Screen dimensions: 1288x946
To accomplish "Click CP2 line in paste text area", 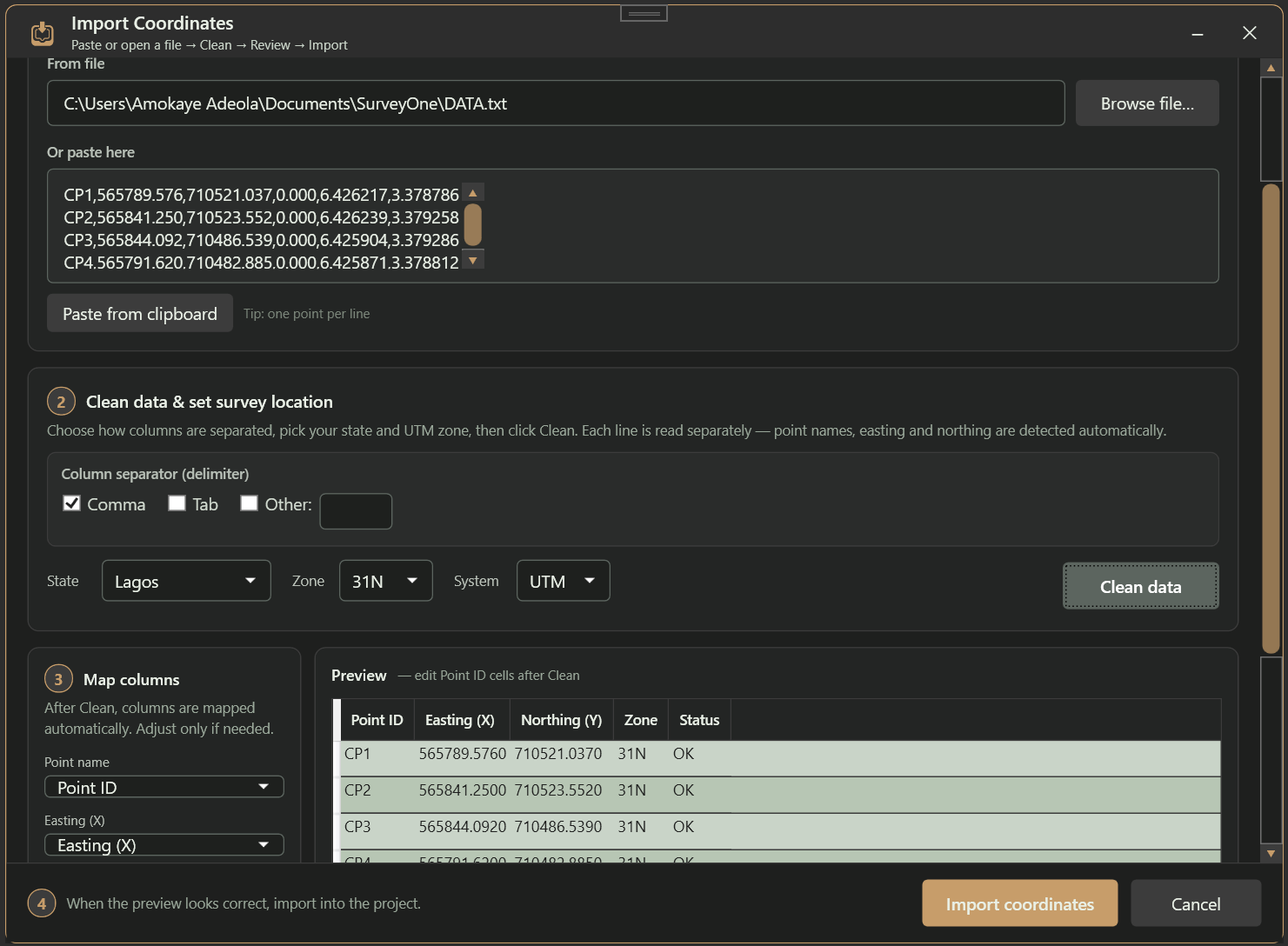I will (x=261, y=217).
